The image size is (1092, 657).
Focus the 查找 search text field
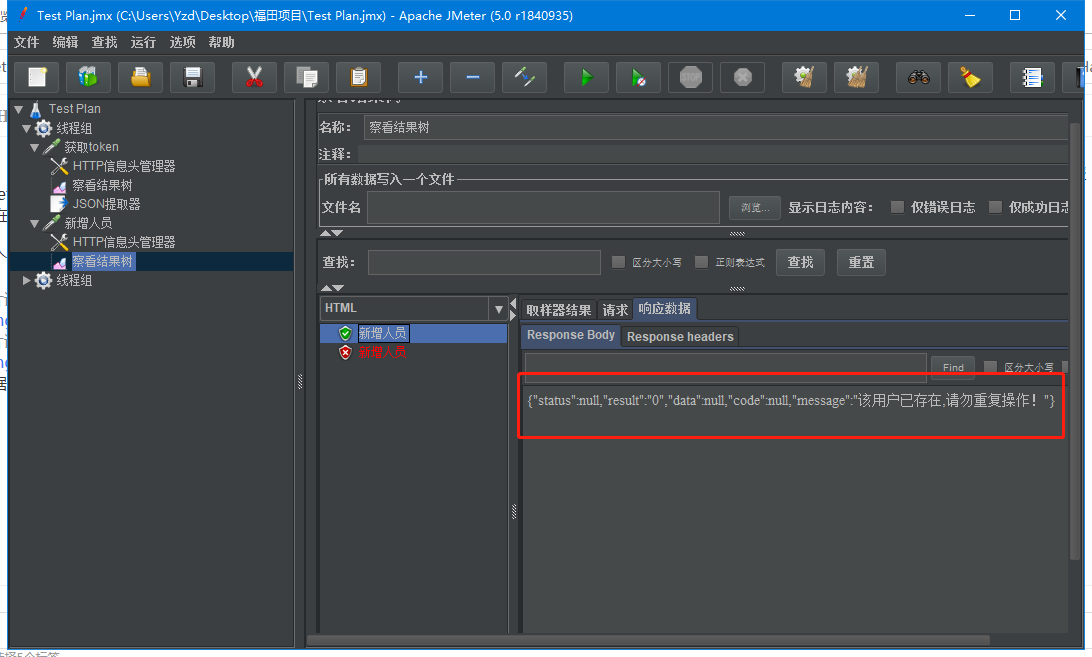[x=484, y=262]
